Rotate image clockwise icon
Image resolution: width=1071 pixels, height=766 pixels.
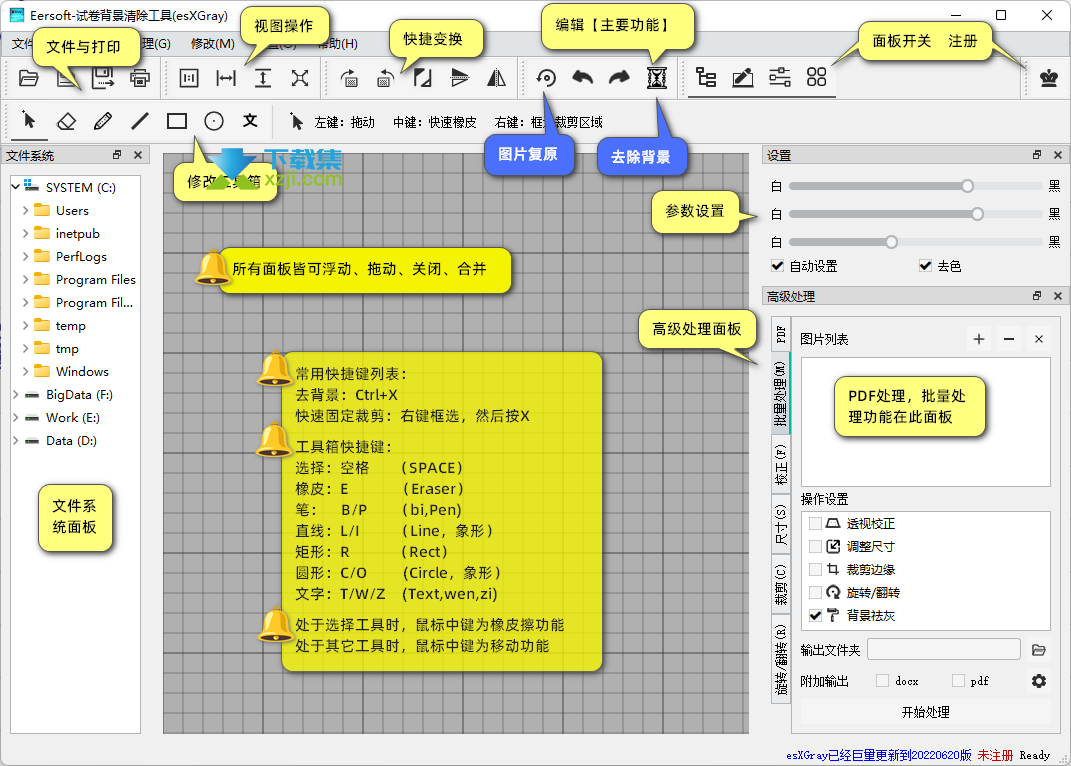[x=349, y=78]
